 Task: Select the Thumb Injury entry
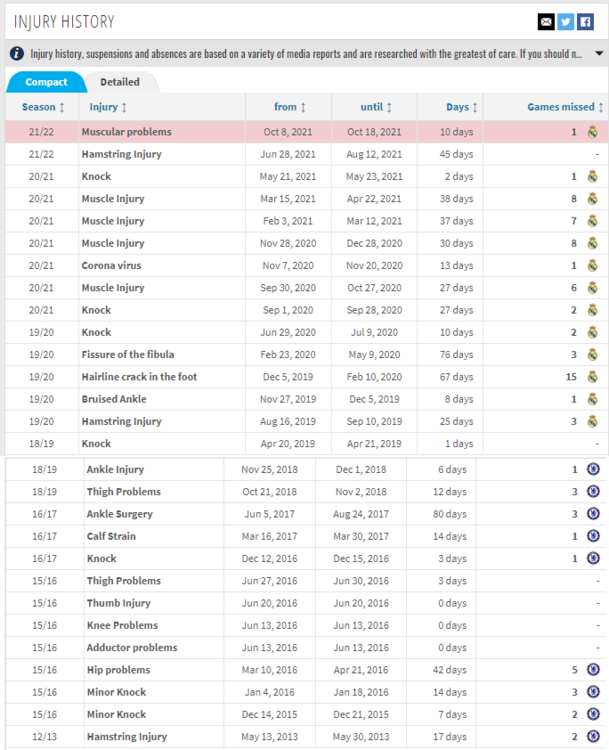(x=119, y=603)
